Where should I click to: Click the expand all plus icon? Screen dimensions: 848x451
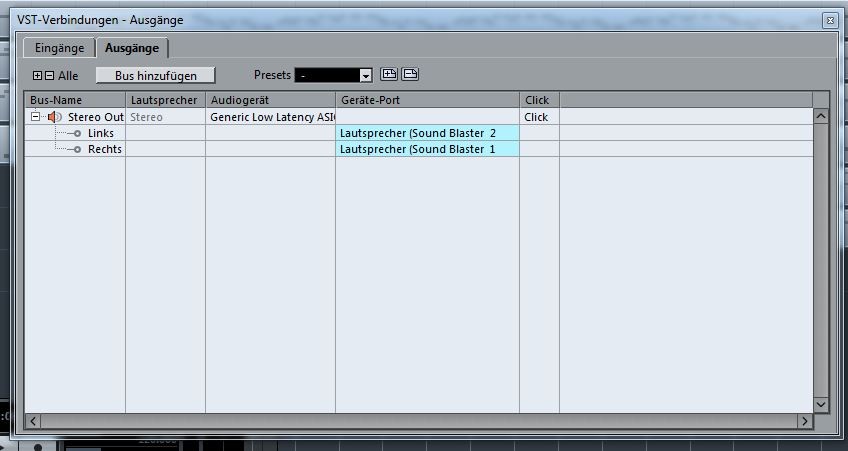(37, 76)
